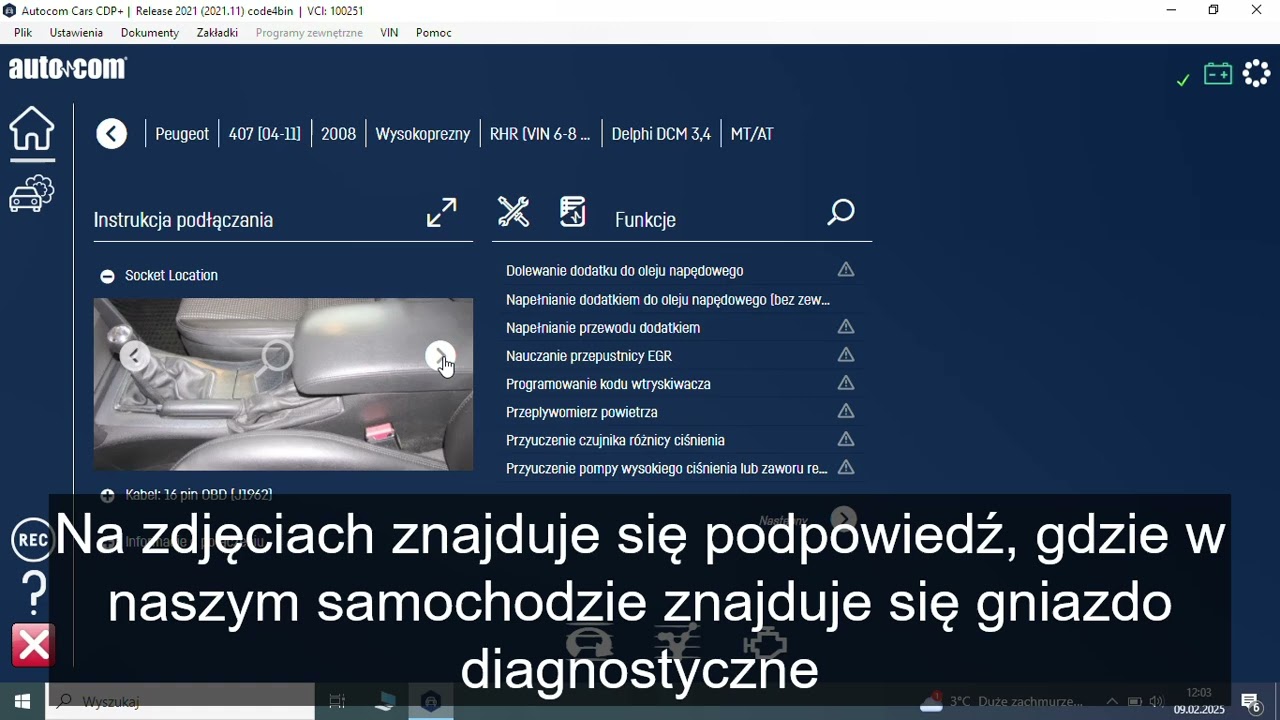Open the VIN menu

pyautogui.click(x=389, y=33)
